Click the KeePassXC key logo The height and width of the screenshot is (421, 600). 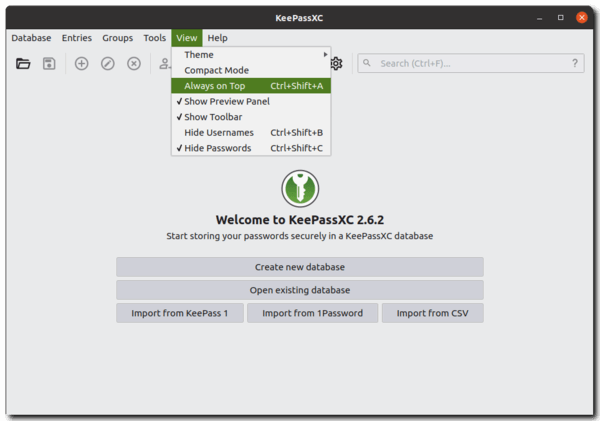click(x=300, y=189)
